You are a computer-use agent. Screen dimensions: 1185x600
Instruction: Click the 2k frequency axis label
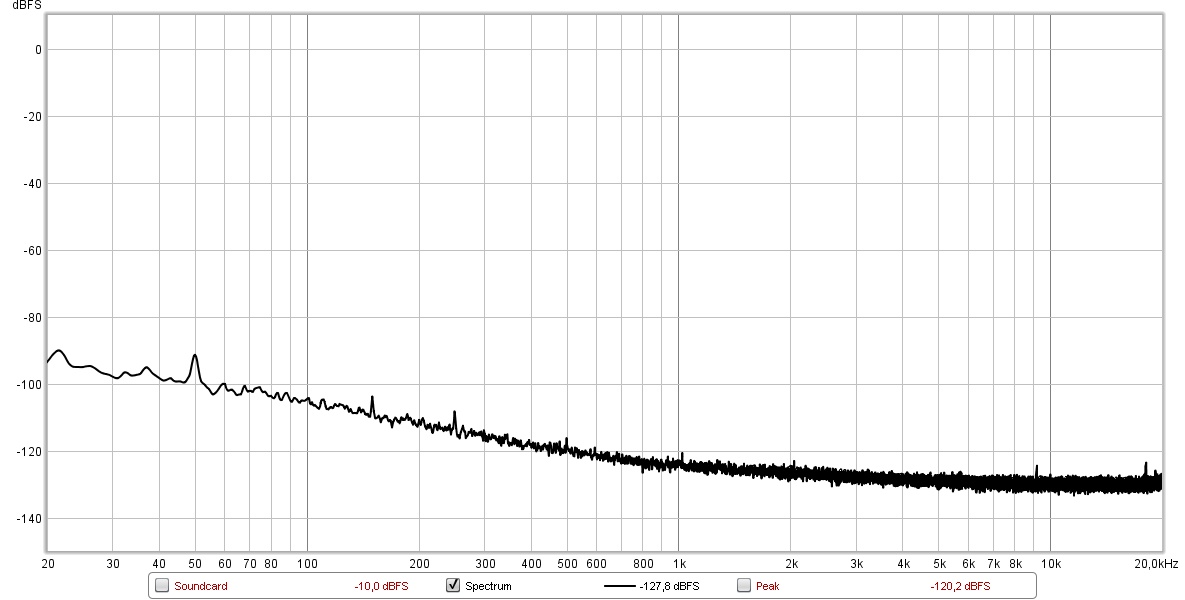point(791,564)
